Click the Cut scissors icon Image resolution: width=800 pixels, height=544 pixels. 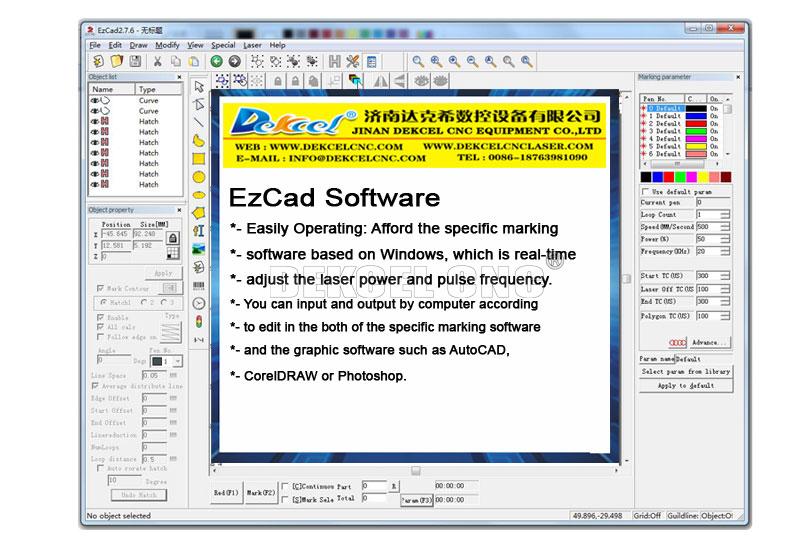click(x=155, y=62)
